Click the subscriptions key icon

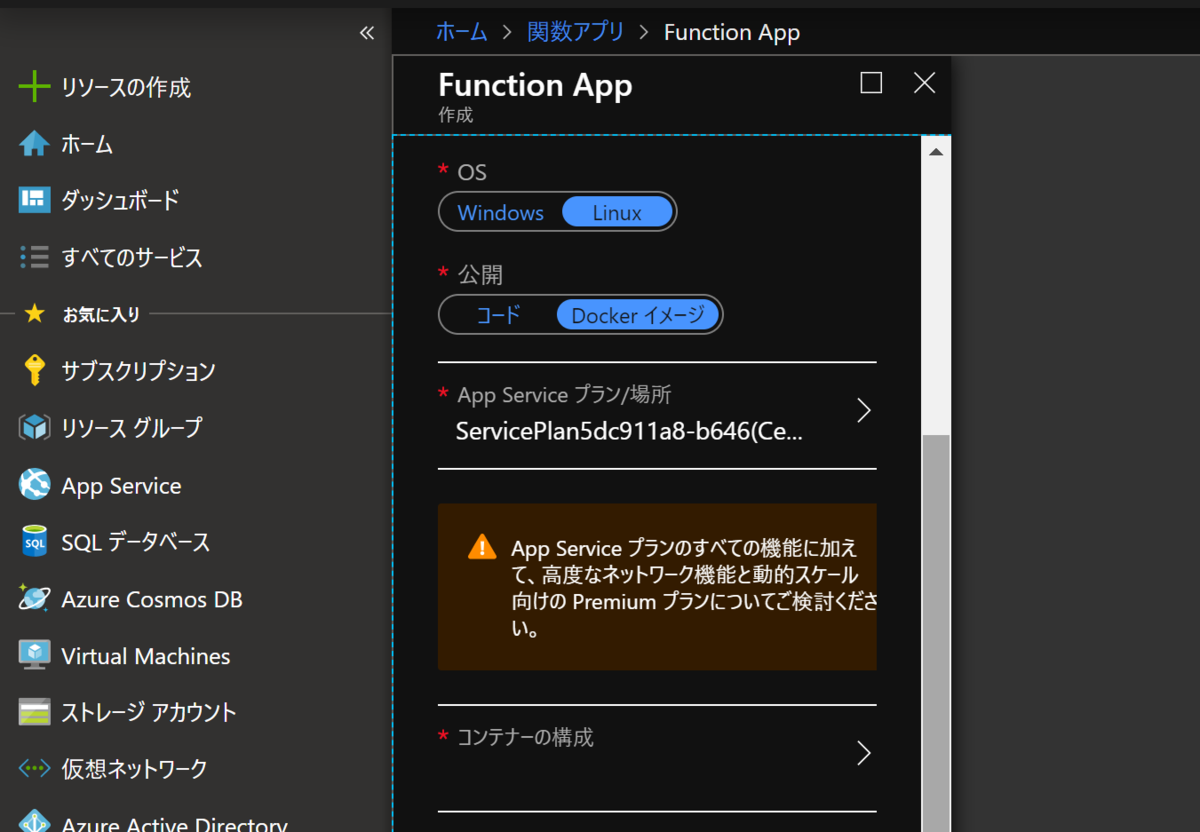[34, 371]
